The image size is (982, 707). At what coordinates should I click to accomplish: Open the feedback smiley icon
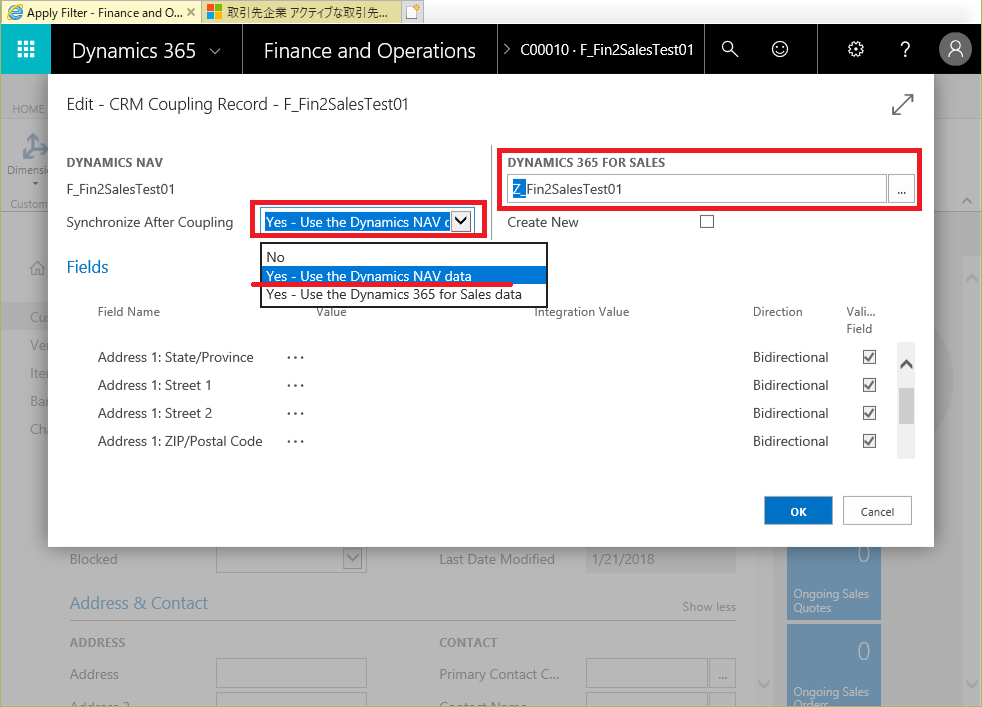click(x=780, y=49)
